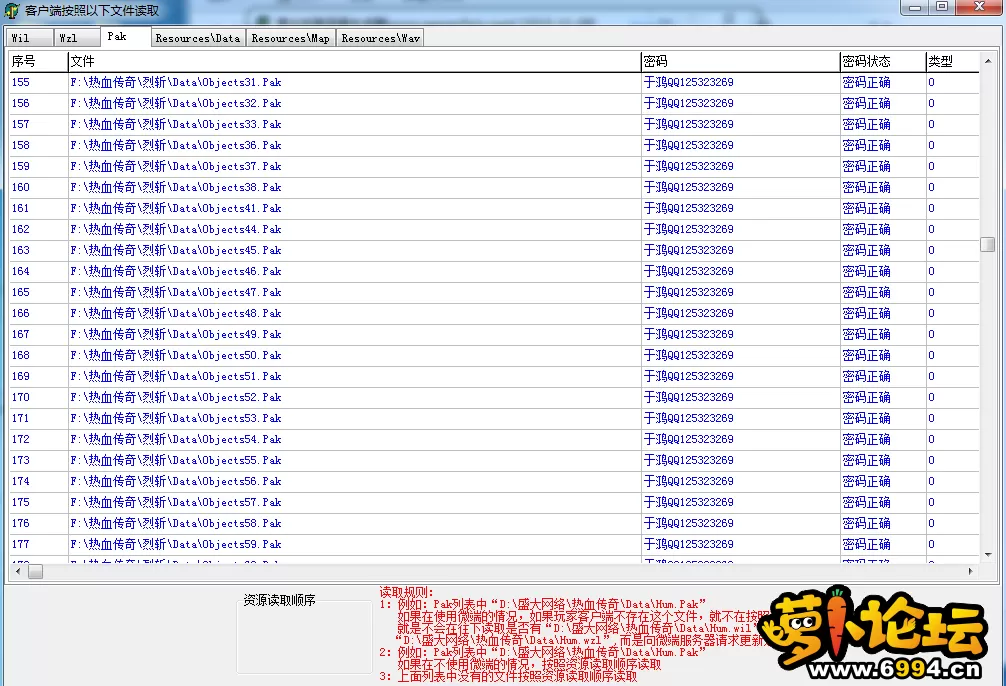
Task: Select the Objects54.Pak file path
Action: click(x=176, y=440)
